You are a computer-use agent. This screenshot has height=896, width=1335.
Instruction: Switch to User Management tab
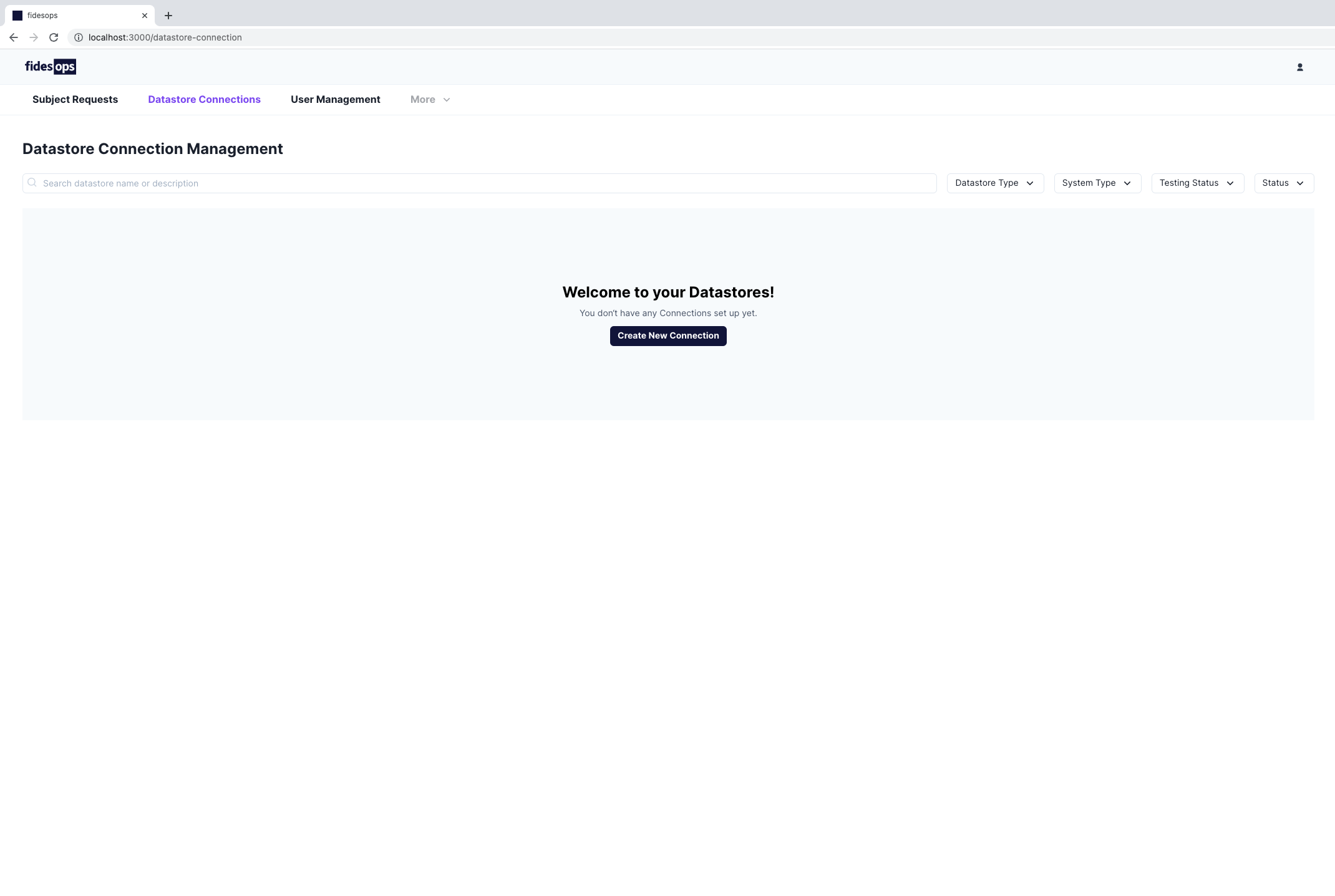coord(335,100)
